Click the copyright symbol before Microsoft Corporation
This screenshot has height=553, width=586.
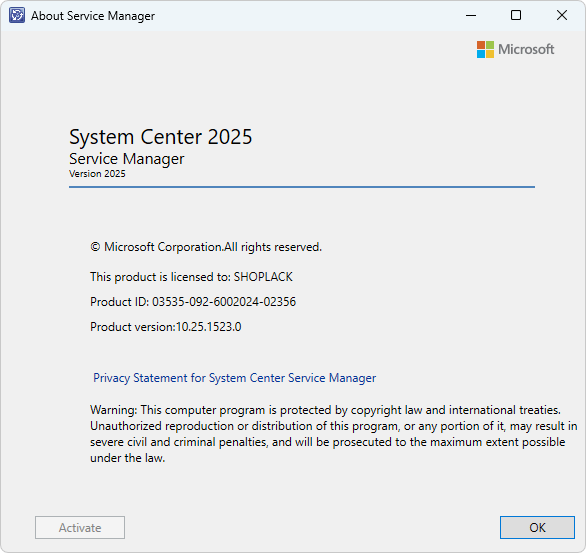95,247
